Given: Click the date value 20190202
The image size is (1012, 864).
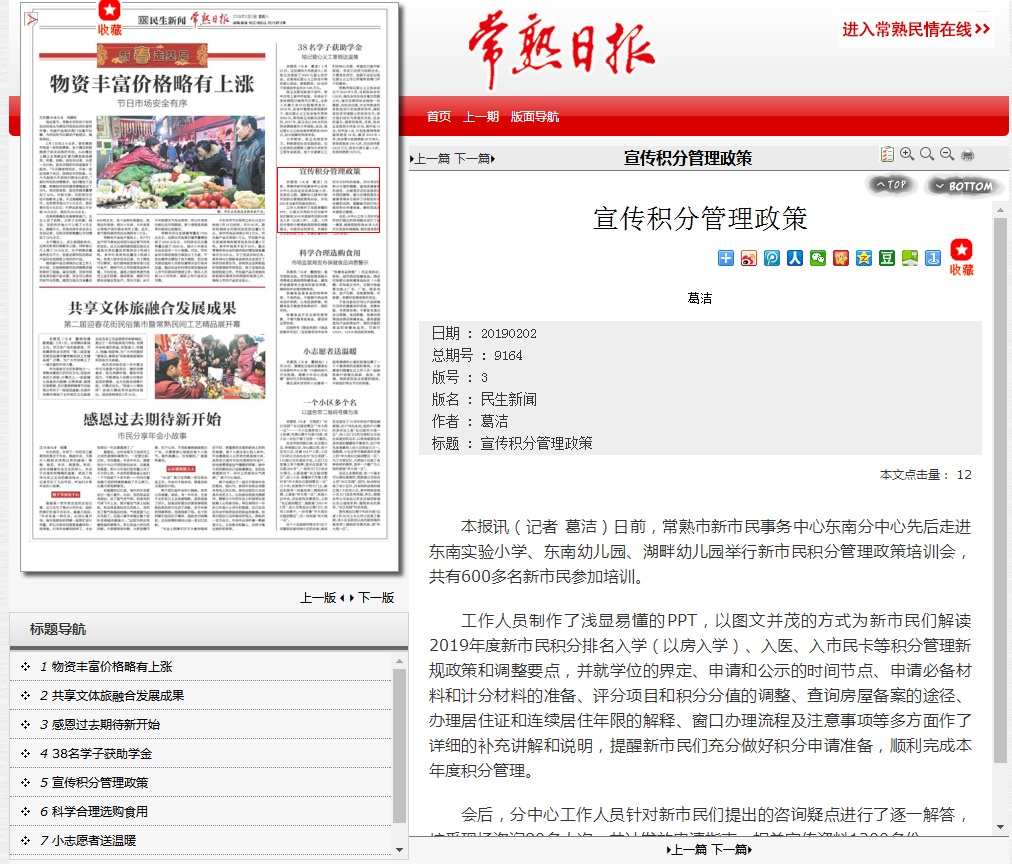Looking at the screenshot, I should coord(509,334).
